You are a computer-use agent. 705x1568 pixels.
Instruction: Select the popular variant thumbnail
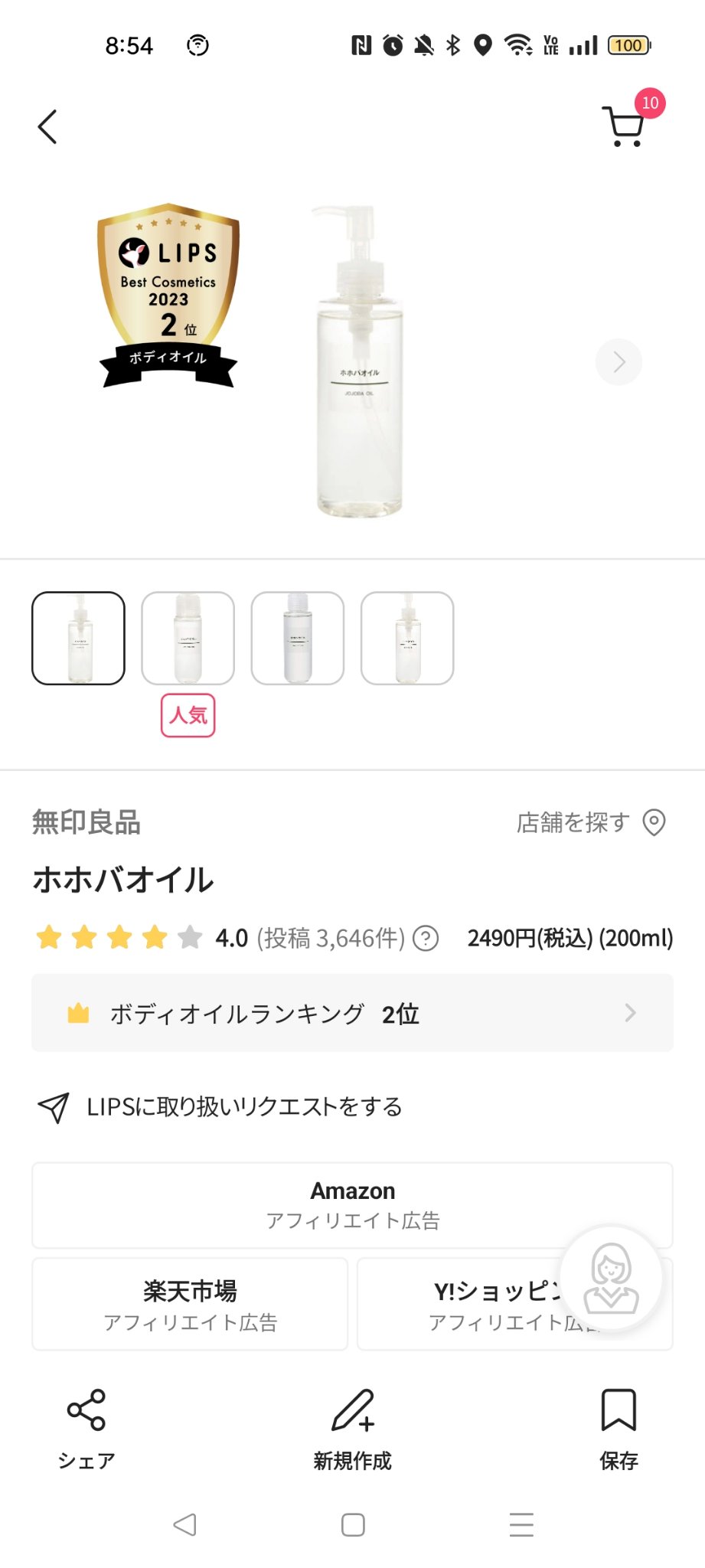coord(188,638)
